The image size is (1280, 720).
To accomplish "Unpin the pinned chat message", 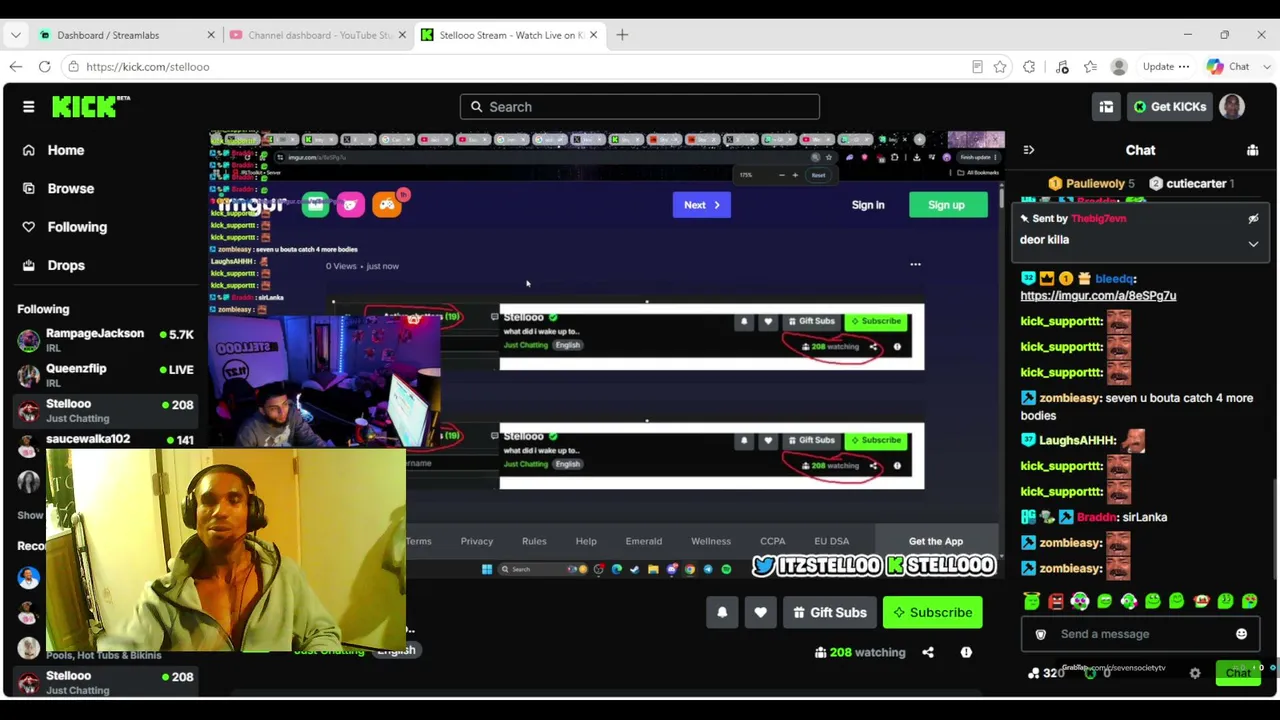I will pos(1253,218).
